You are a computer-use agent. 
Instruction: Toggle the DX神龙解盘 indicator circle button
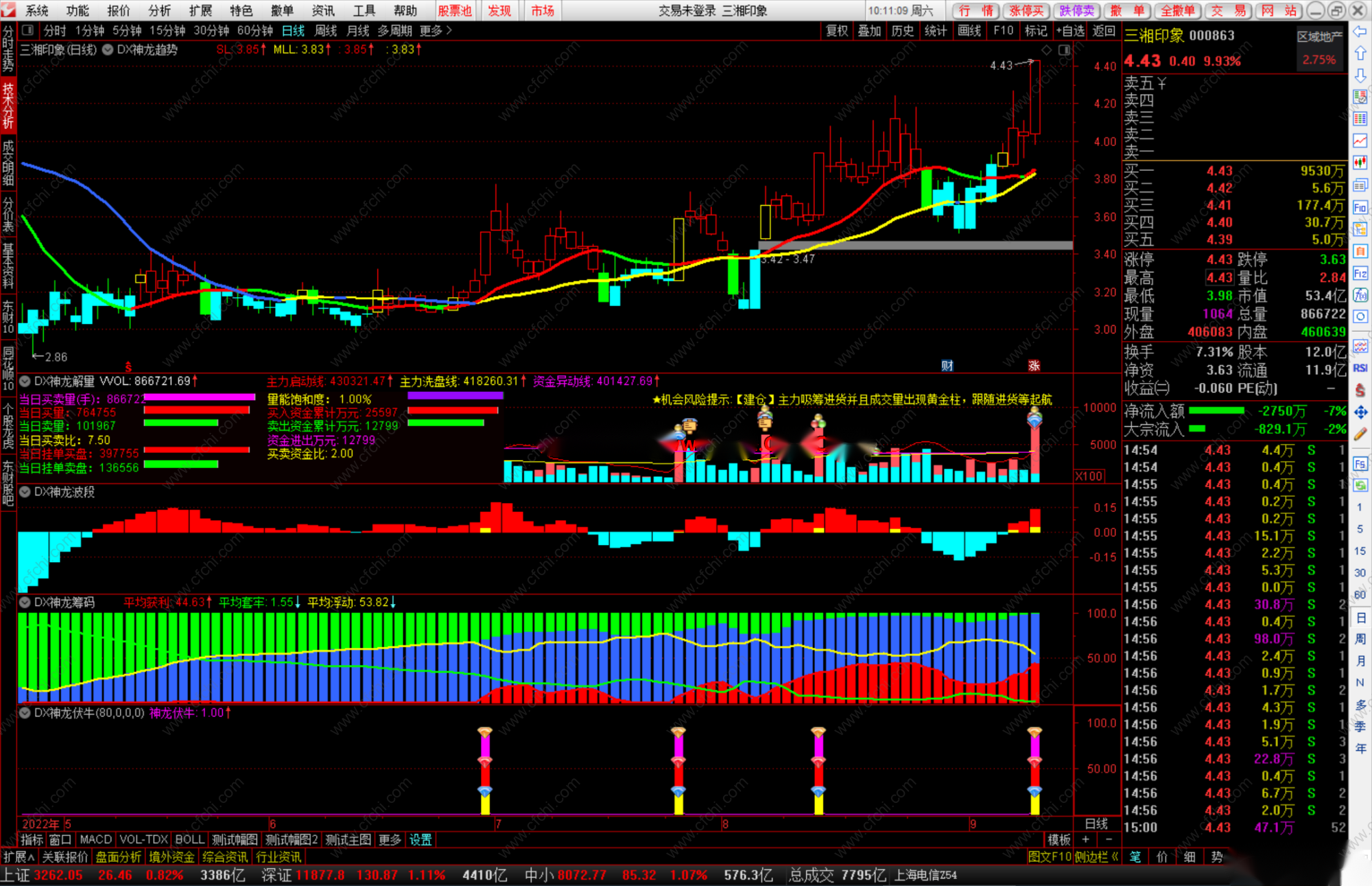click(x=25, y=381)
